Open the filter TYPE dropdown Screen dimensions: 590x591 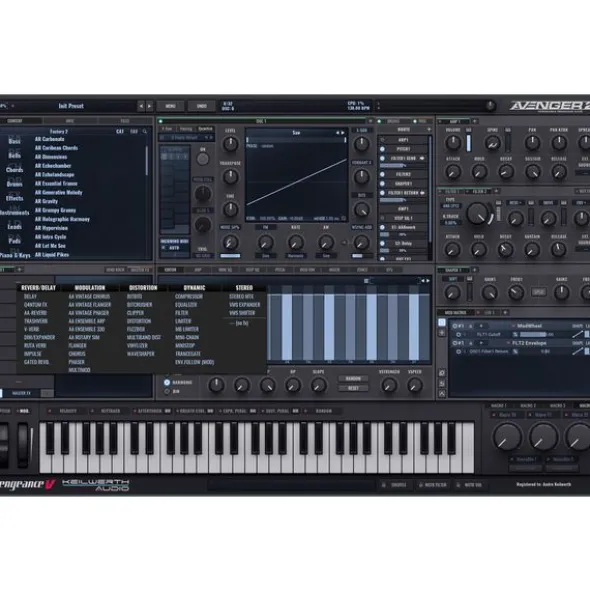tap(451, 206)
